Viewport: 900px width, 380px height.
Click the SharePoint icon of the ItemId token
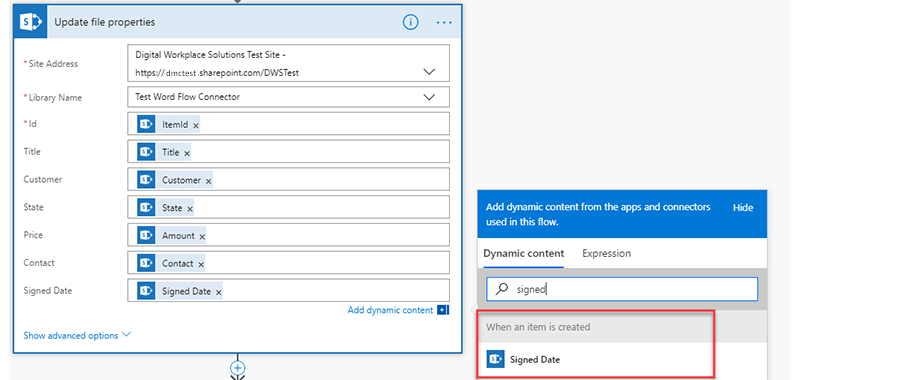click(146, 125)
